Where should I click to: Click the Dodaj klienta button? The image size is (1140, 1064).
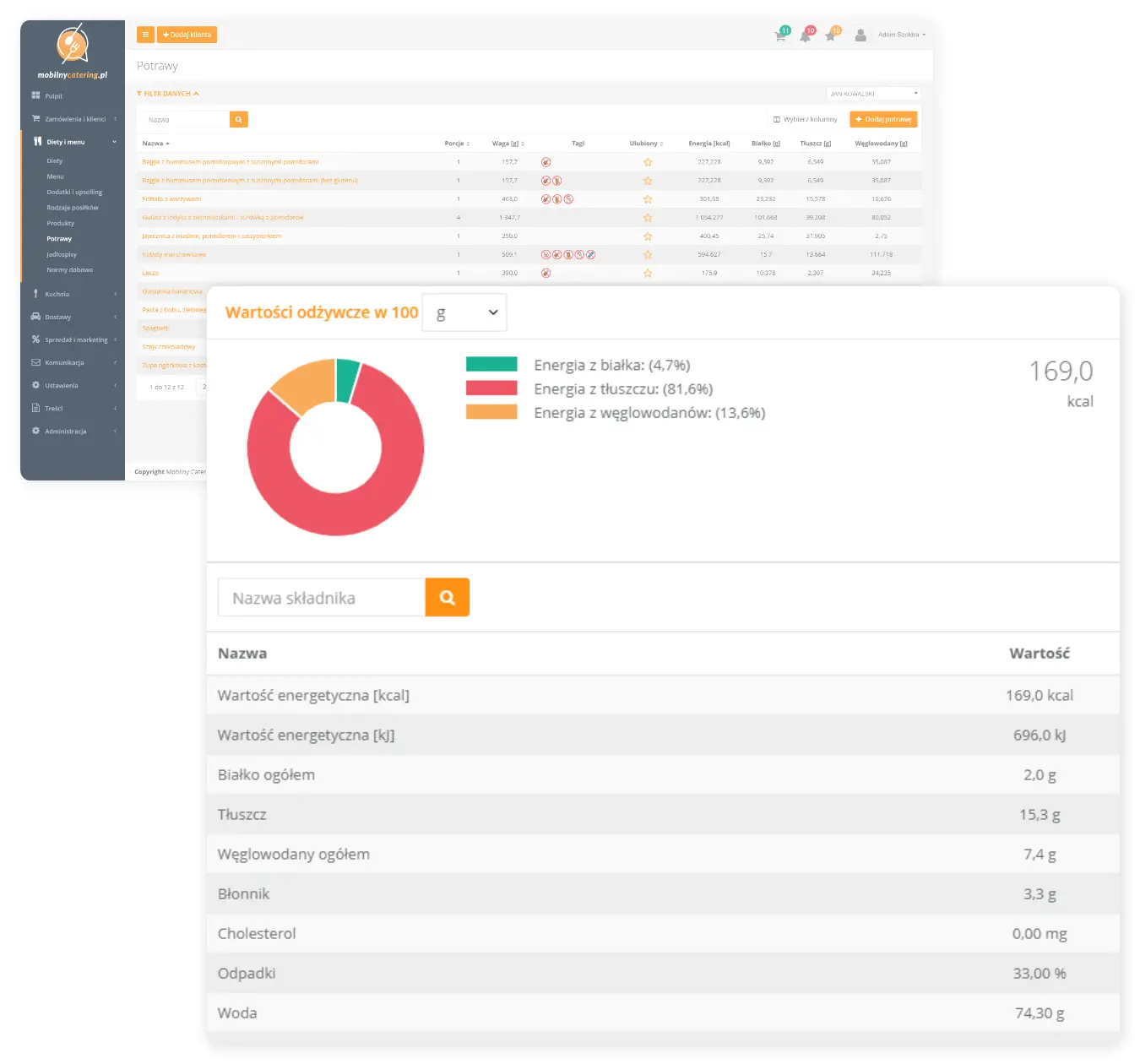(x=187, y=35)
